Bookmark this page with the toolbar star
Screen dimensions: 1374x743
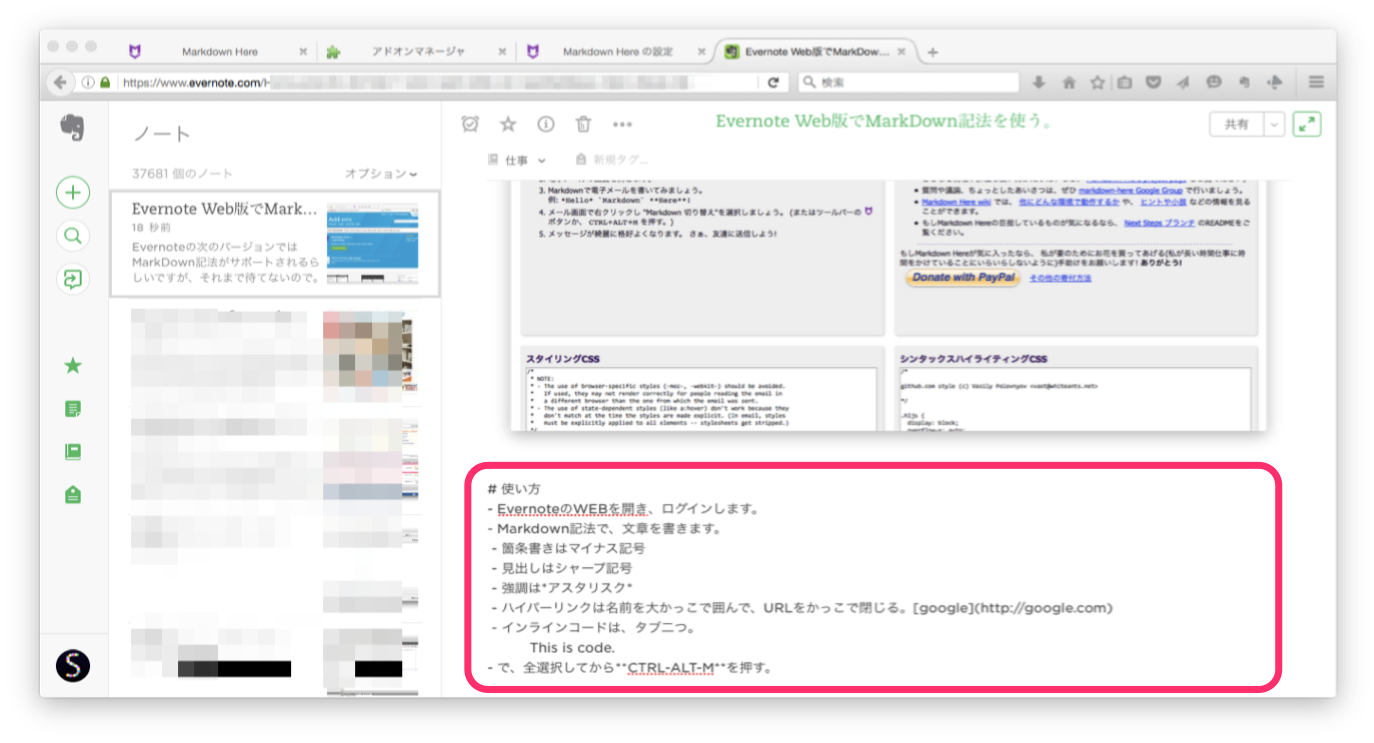point(1097,83)
